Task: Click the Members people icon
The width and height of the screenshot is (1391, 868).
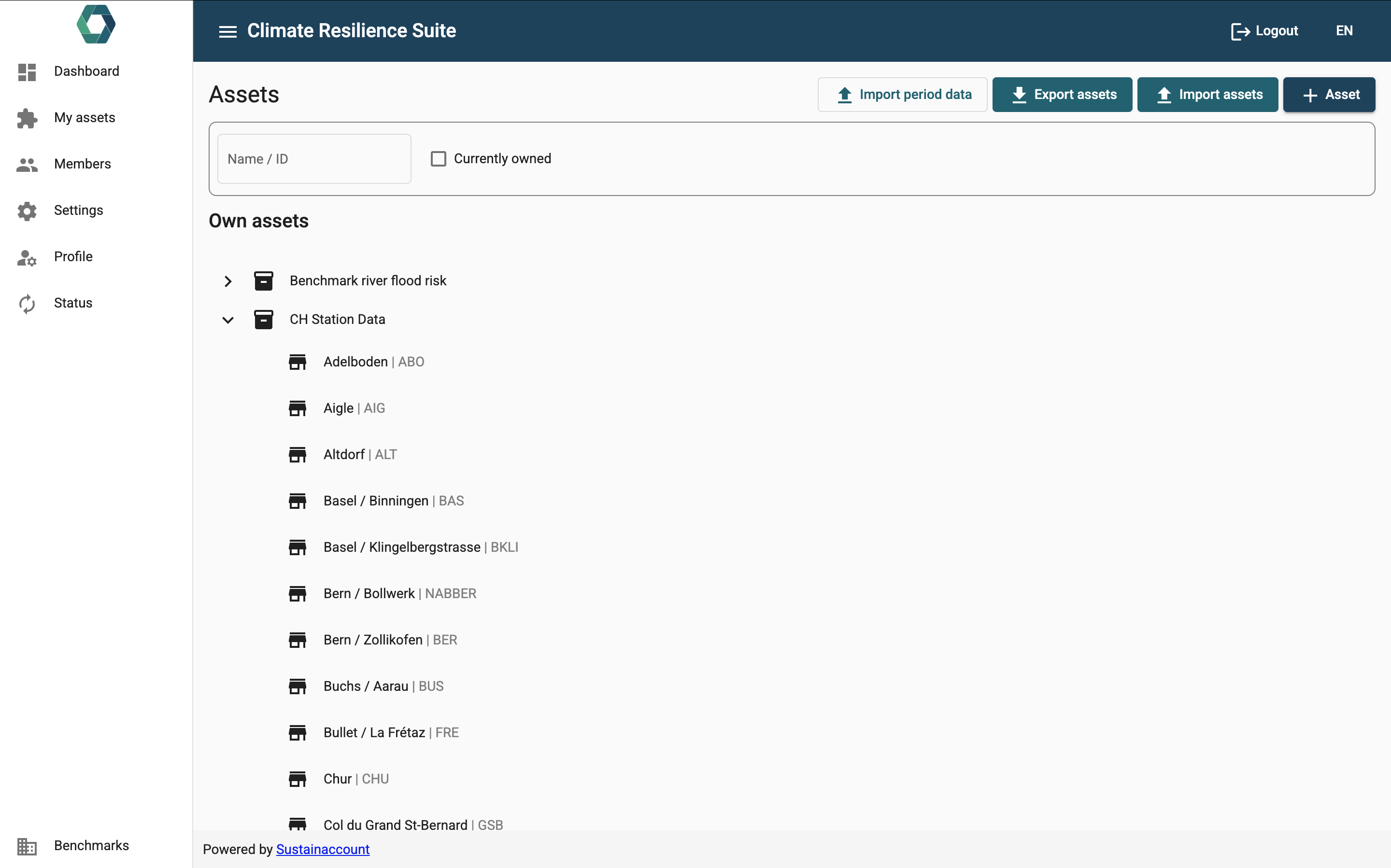Action: click(x=27, y=165)
